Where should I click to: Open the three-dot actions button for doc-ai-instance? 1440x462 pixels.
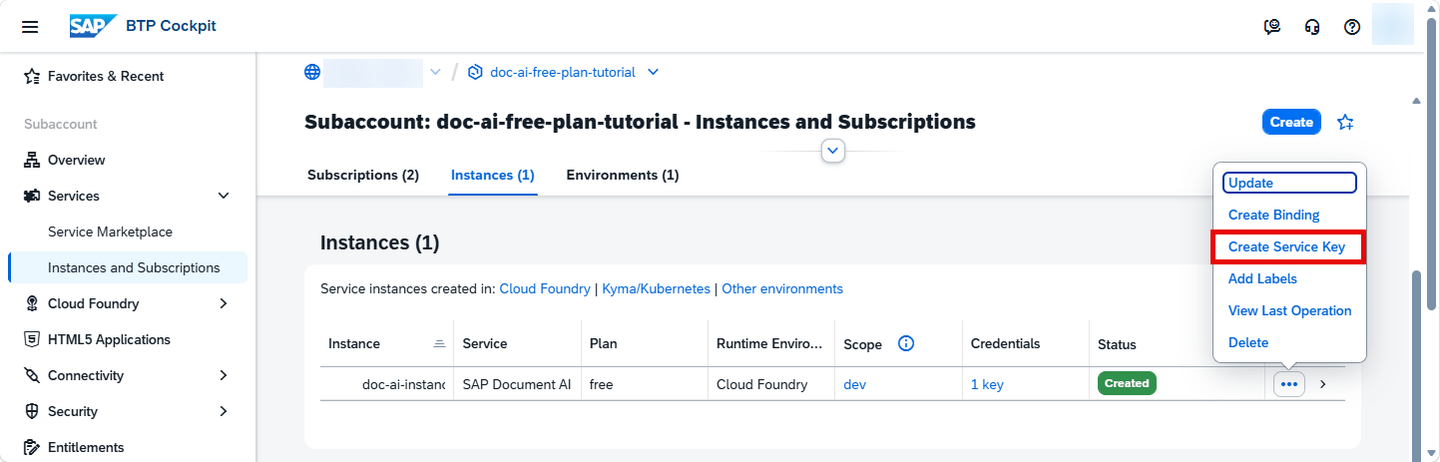[x=1289, y=384]
